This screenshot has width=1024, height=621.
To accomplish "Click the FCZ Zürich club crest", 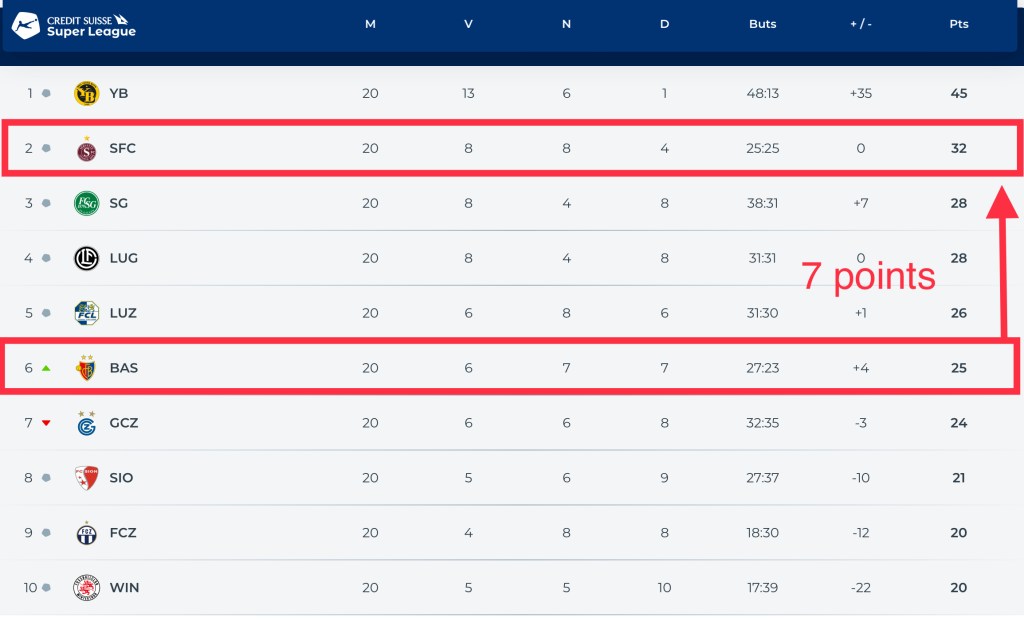I will click(x=87, y=533).
